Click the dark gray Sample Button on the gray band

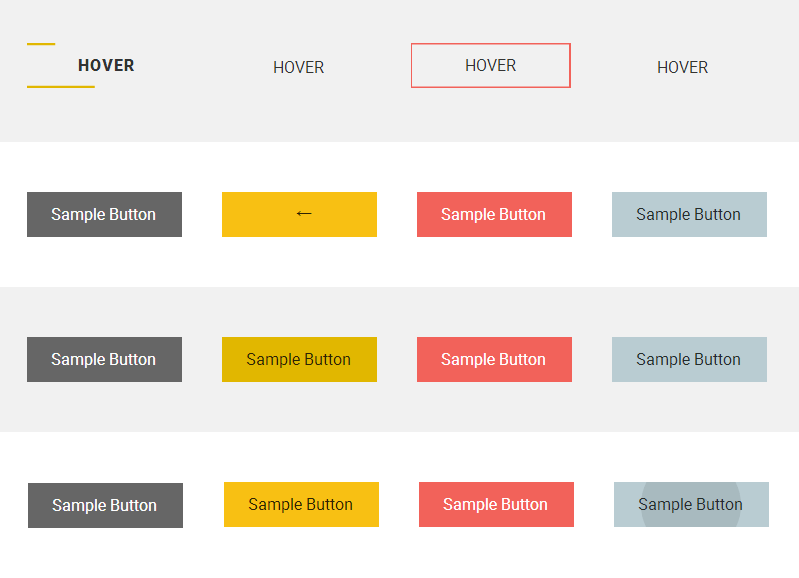point(104,359)
